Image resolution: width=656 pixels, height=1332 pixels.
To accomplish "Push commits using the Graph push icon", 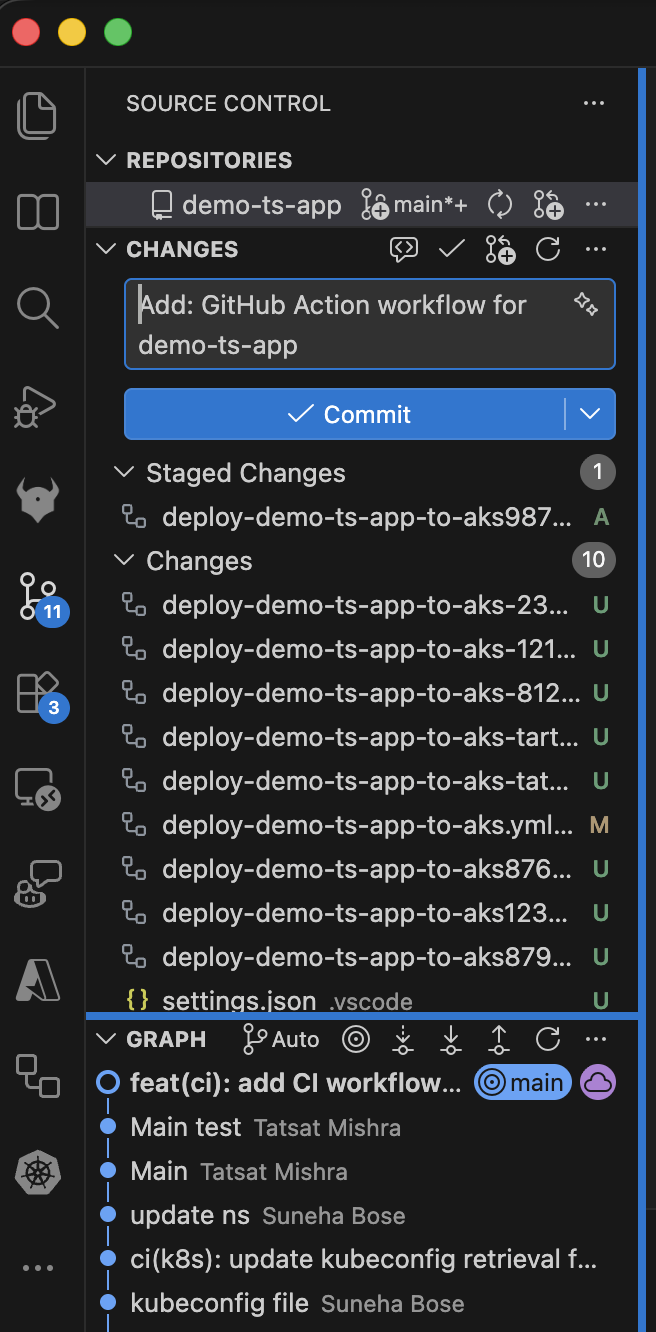I will point(498,1039).
